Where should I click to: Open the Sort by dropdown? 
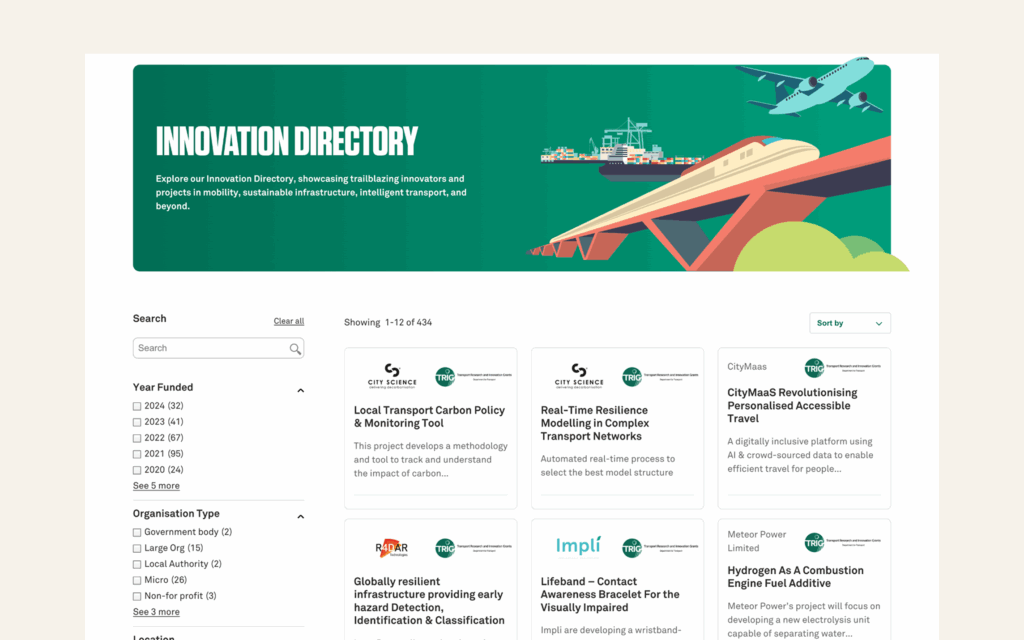[x=849, y=322]
